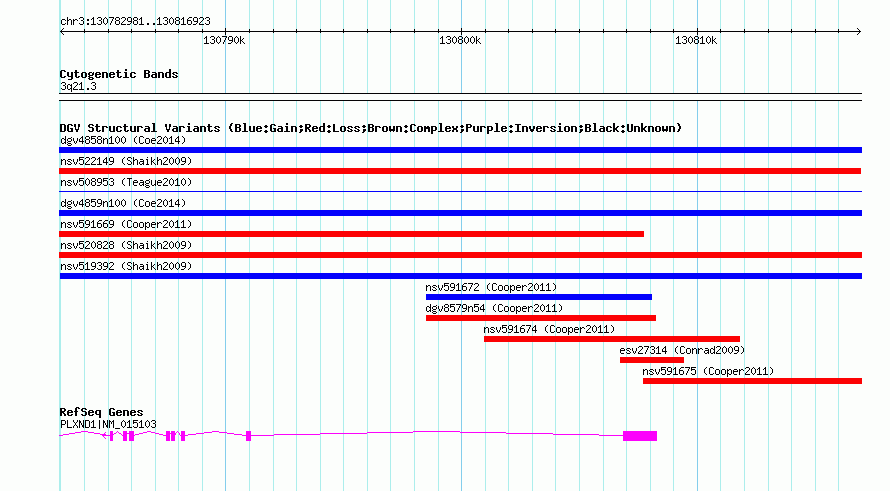Screen dimensions: 890x491
Task: Click the red bar under nsv591675
Action: point(753,381)
